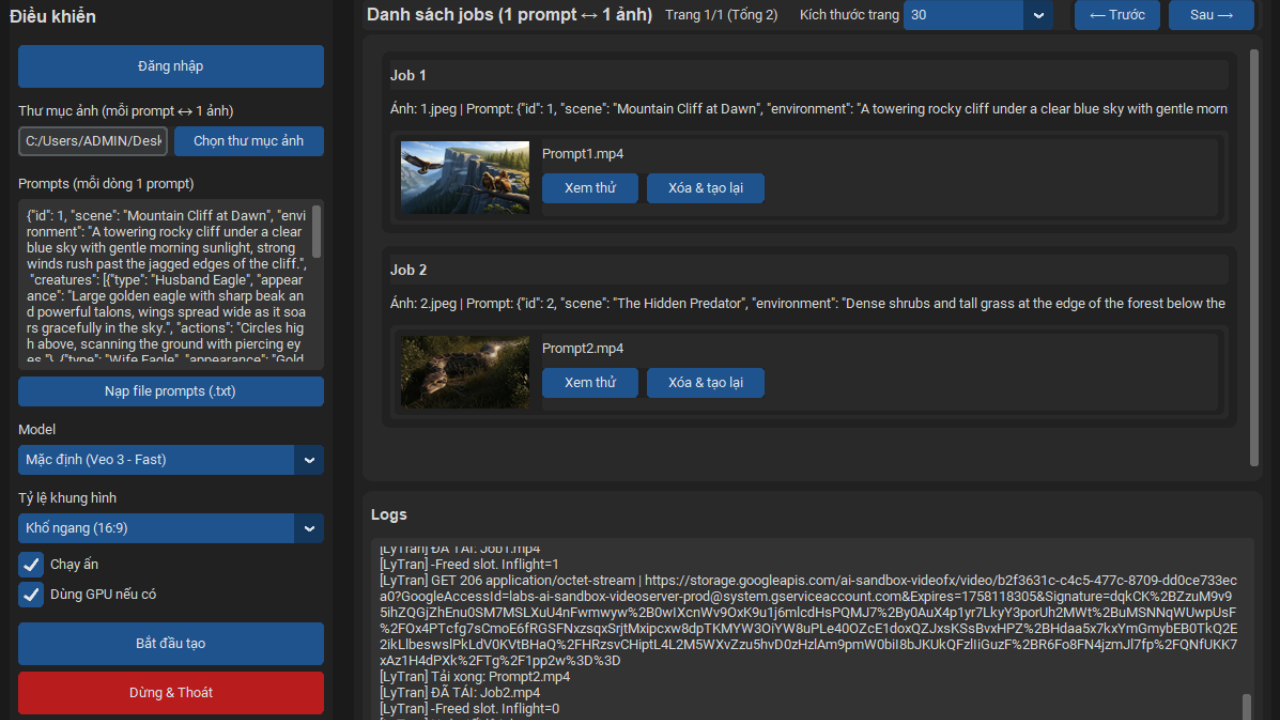The height and width of the screenshot is (720, 1280).
Task: Click inside the Prompts text area
Action: (x=165, y=285)
